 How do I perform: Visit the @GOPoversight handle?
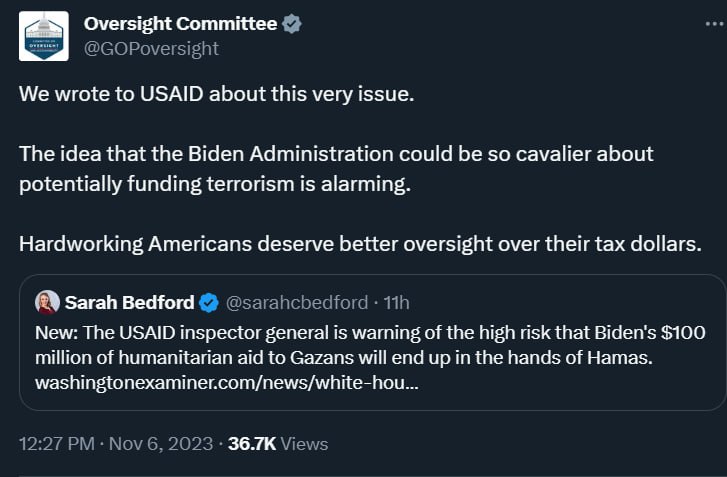pyautogui.click(x=151, y=48)
